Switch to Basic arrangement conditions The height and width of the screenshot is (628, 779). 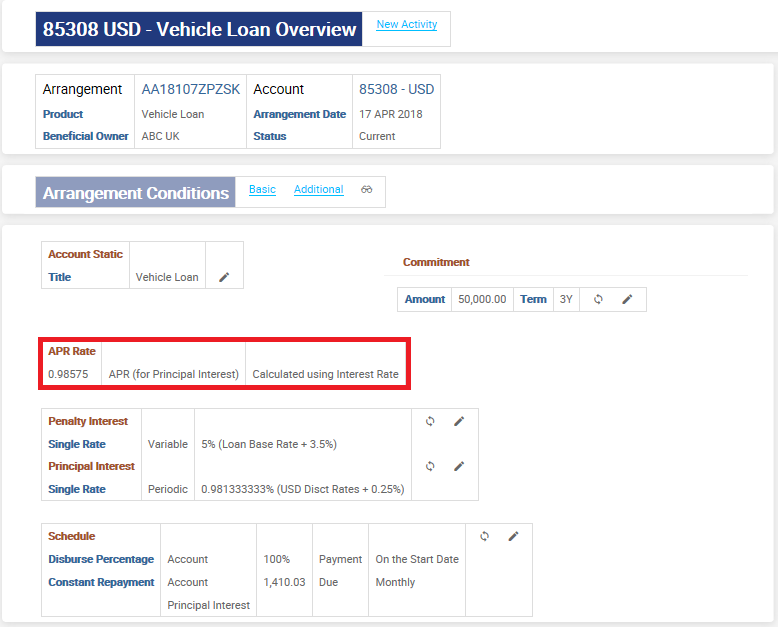[262, 190]
